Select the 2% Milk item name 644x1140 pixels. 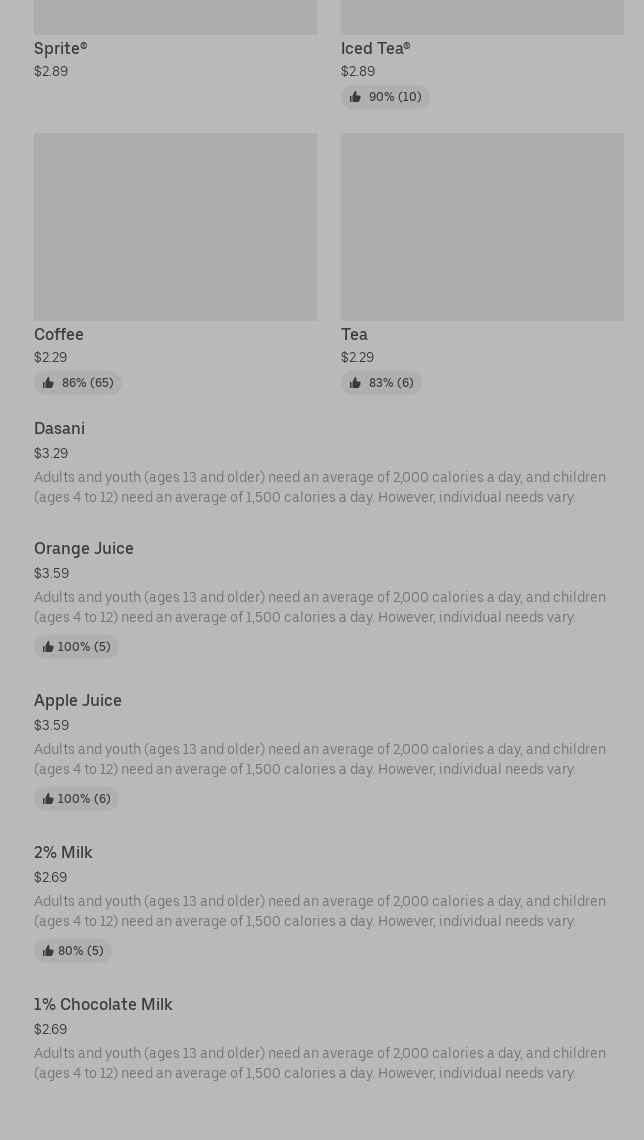point(63,852)
